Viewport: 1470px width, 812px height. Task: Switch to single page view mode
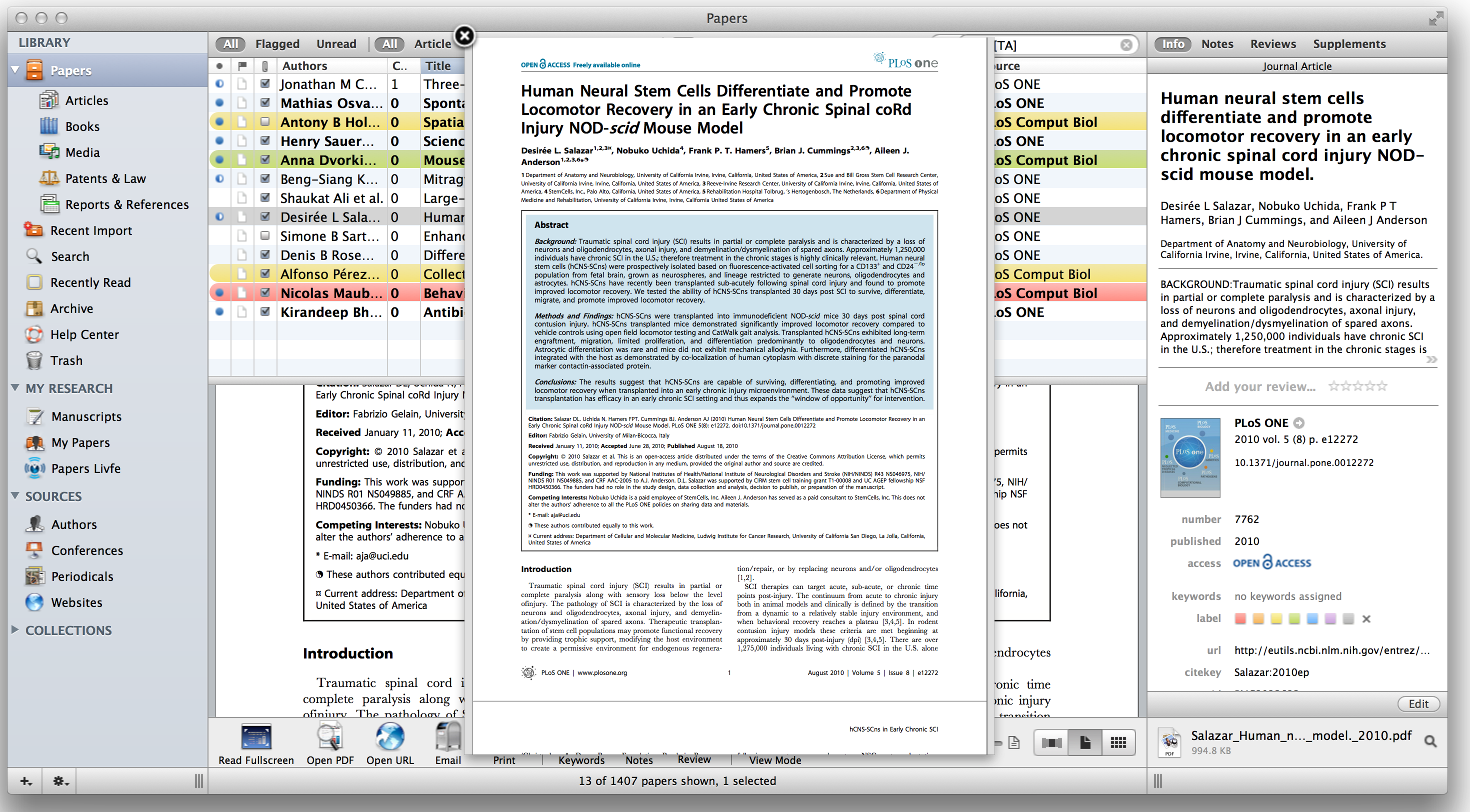(1085, 742)
